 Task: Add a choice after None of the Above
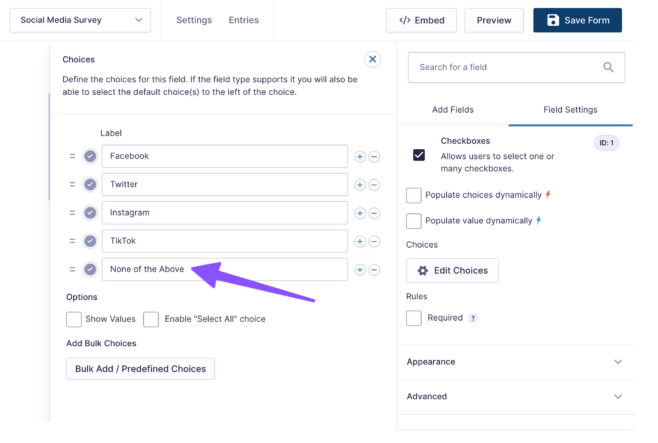(360, 270)
